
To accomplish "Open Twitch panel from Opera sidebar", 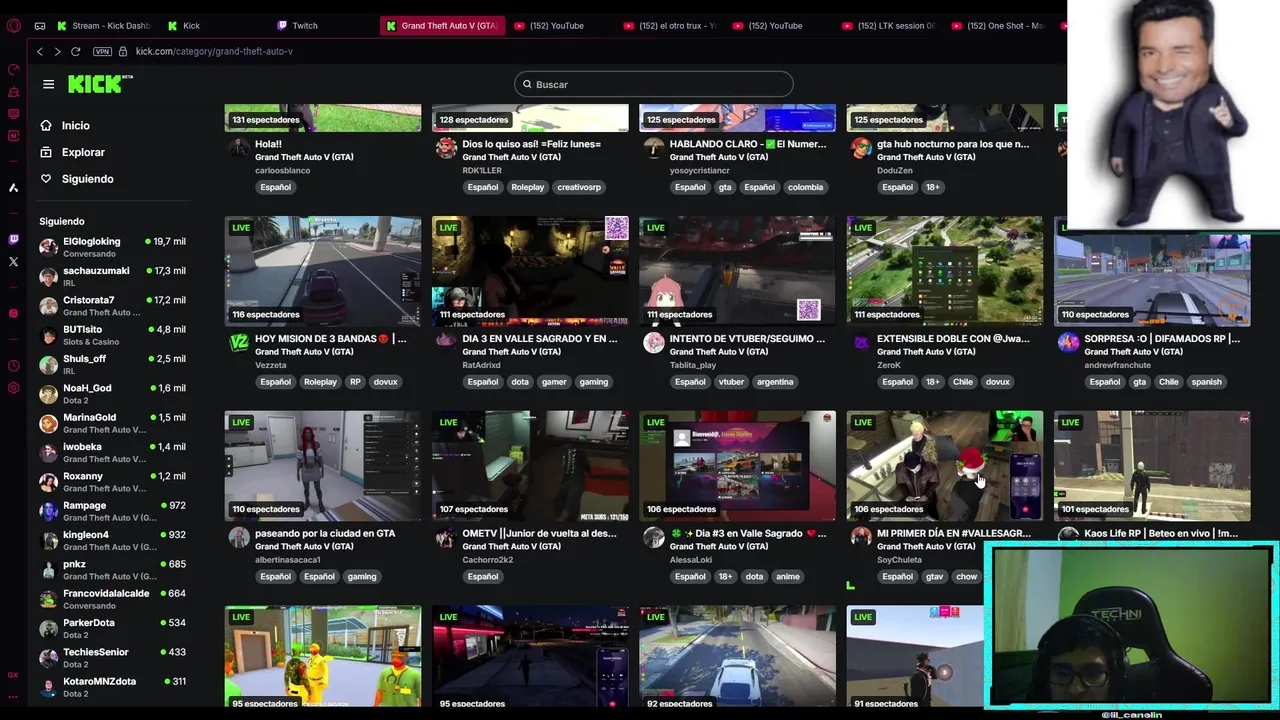I will point(13,239).
